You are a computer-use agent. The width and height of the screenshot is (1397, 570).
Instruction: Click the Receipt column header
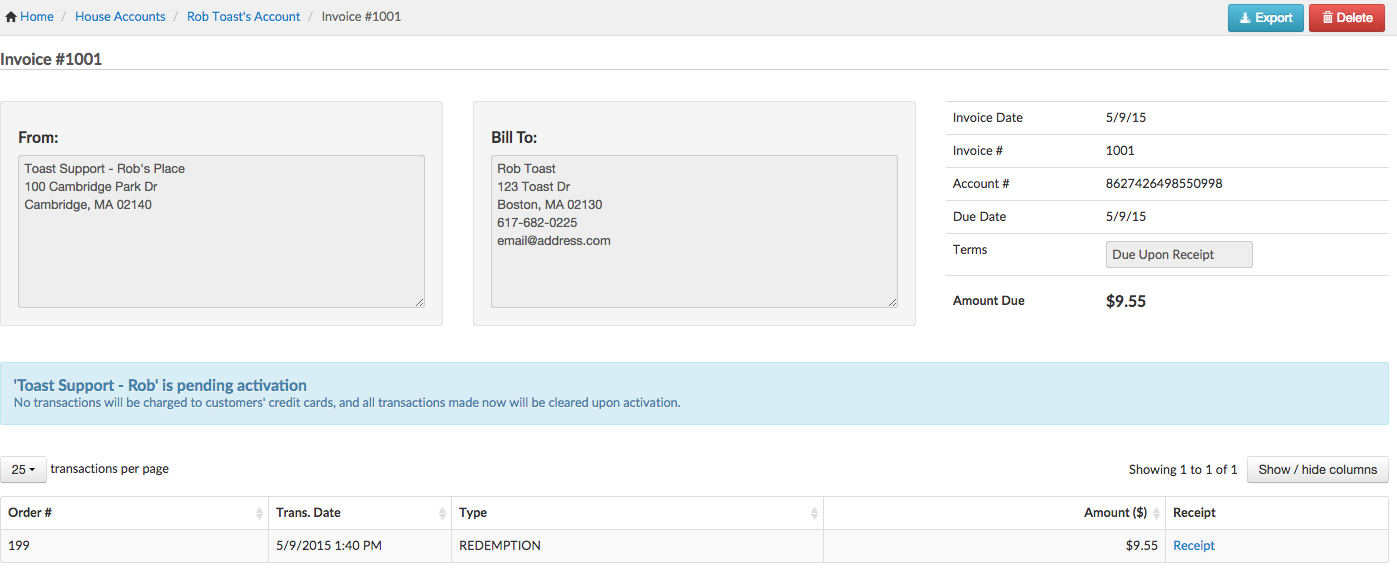coord(1194,513)
